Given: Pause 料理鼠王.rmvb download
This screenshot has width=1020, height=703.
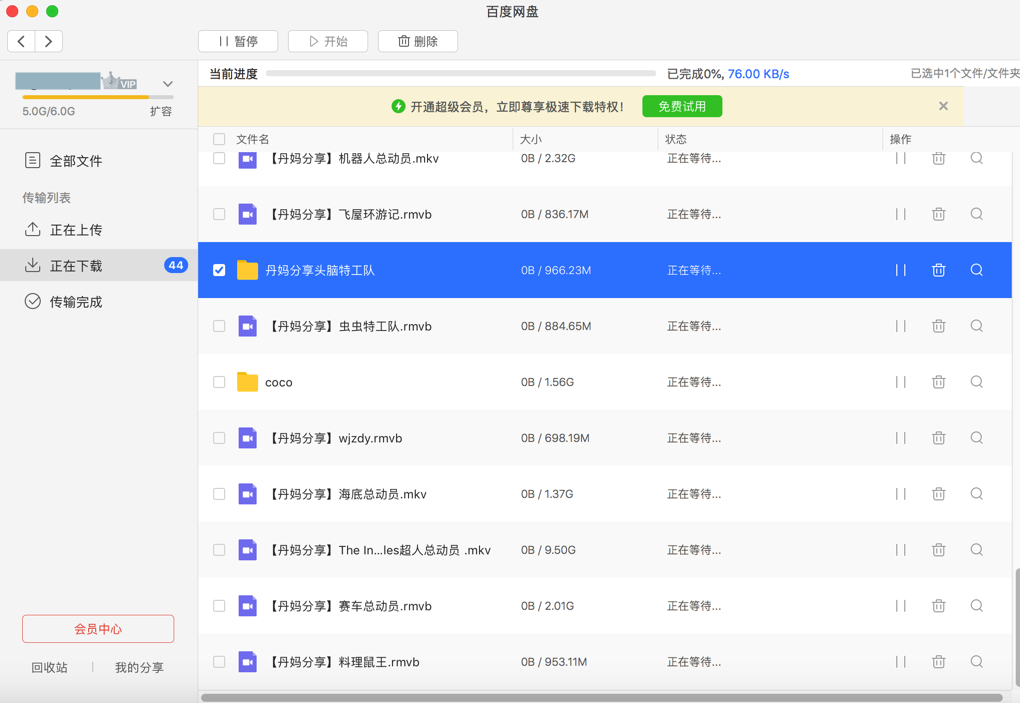Looking at the screenshot, I should (900, 661).
